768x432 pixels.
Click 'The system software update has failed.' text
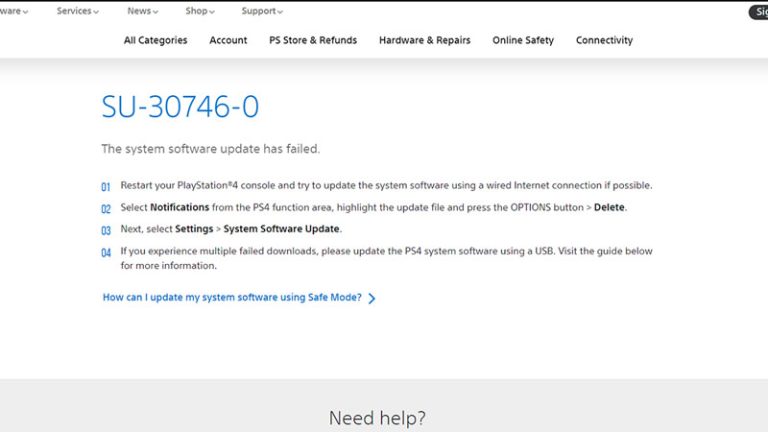click(x=211, y=149)
